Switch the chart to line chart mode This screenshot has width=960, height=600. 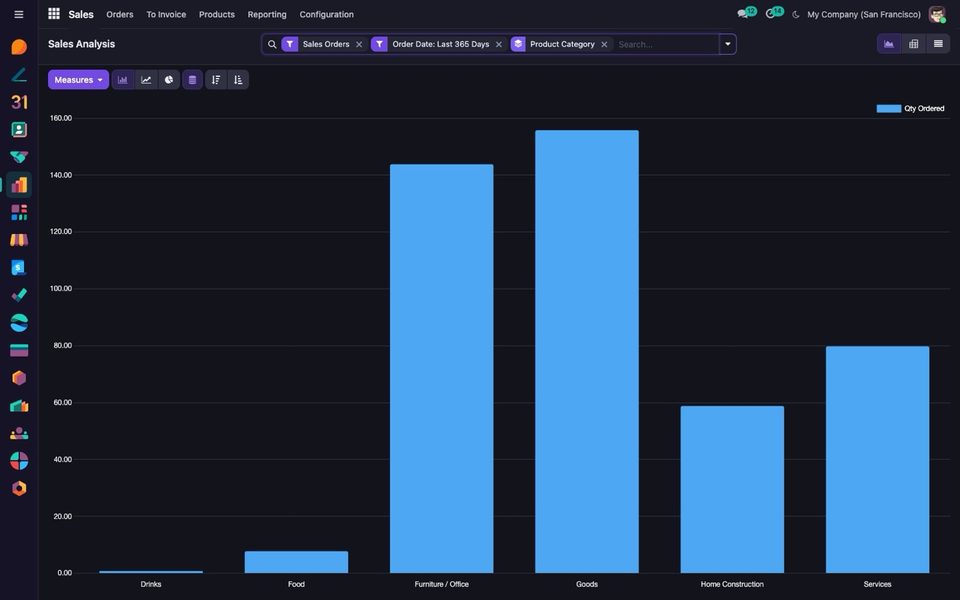(146, 80)
